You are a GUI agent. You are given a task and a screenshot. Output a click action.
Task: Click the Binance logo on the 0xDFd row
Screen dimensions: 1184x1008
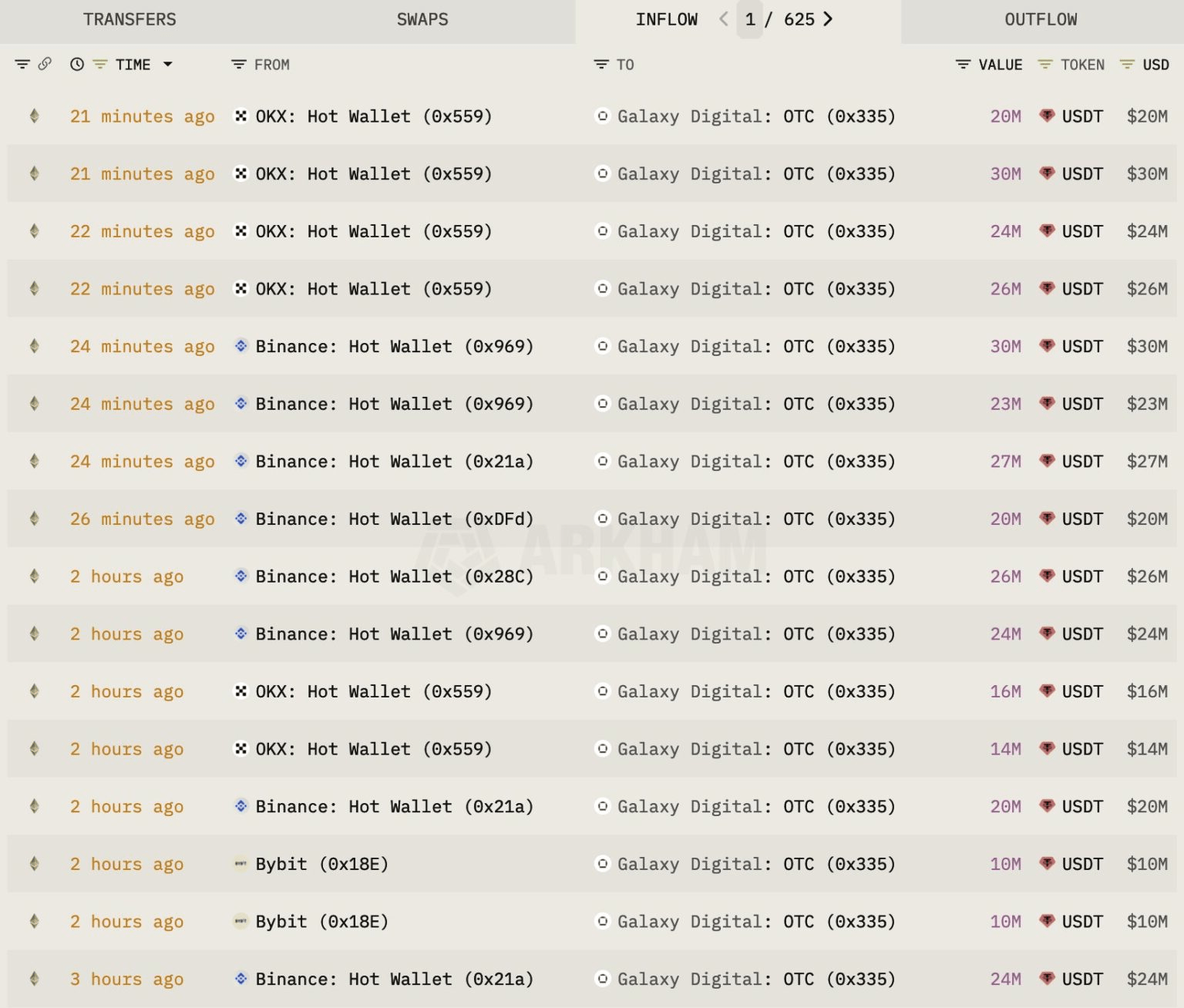coord(241,519)
